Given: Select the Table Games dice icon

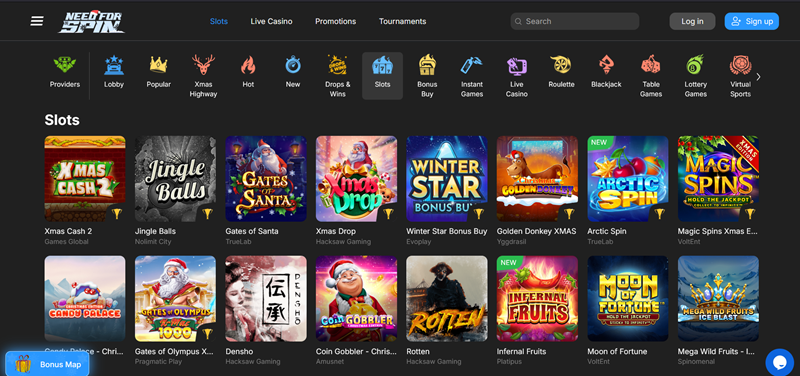Looking at the screenshot, I should click(x=651, y=65).
